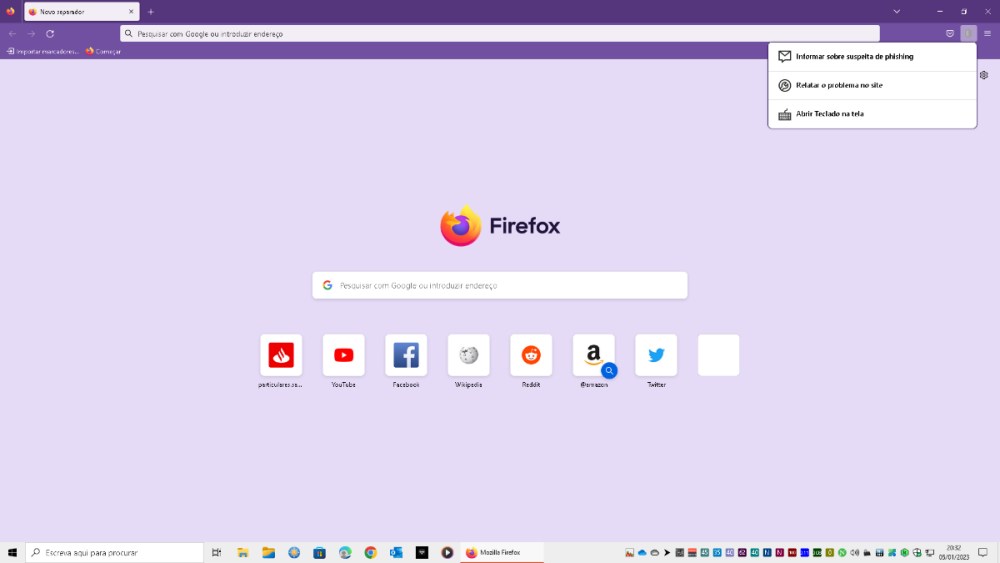
Task: Open new tab personalization gear
Action: coord(984,75)
